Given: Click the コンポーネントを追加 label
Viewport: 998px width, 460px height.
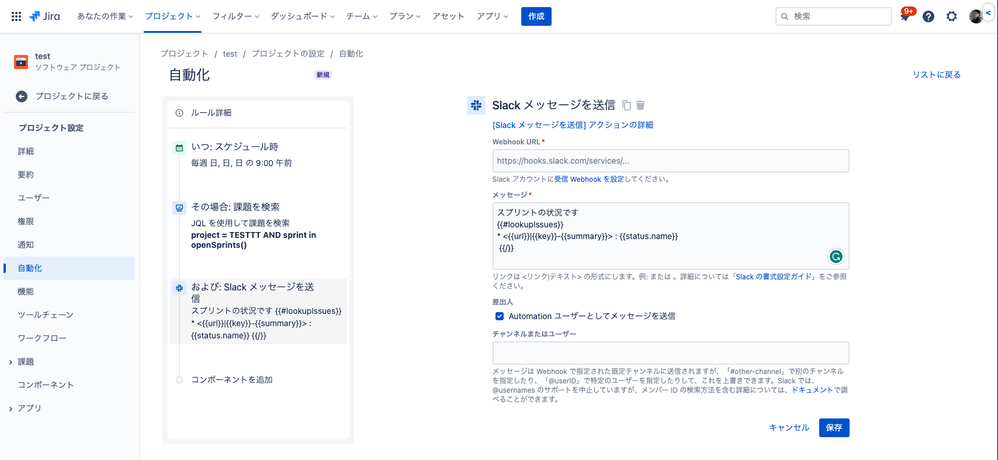Looking at the screenshot, I should (x=232, y=380).
